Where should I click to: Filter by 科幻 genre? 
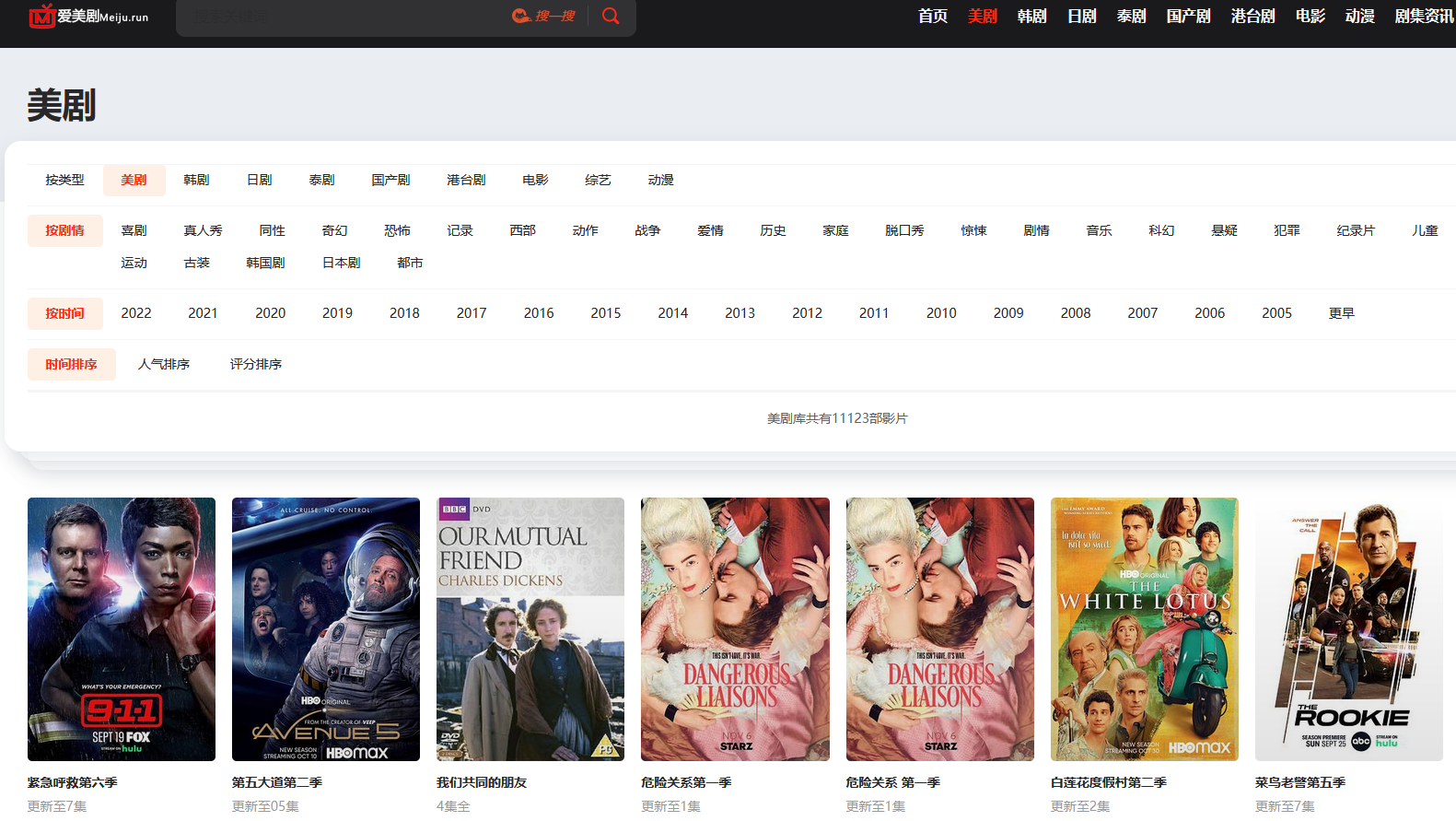1161,230
